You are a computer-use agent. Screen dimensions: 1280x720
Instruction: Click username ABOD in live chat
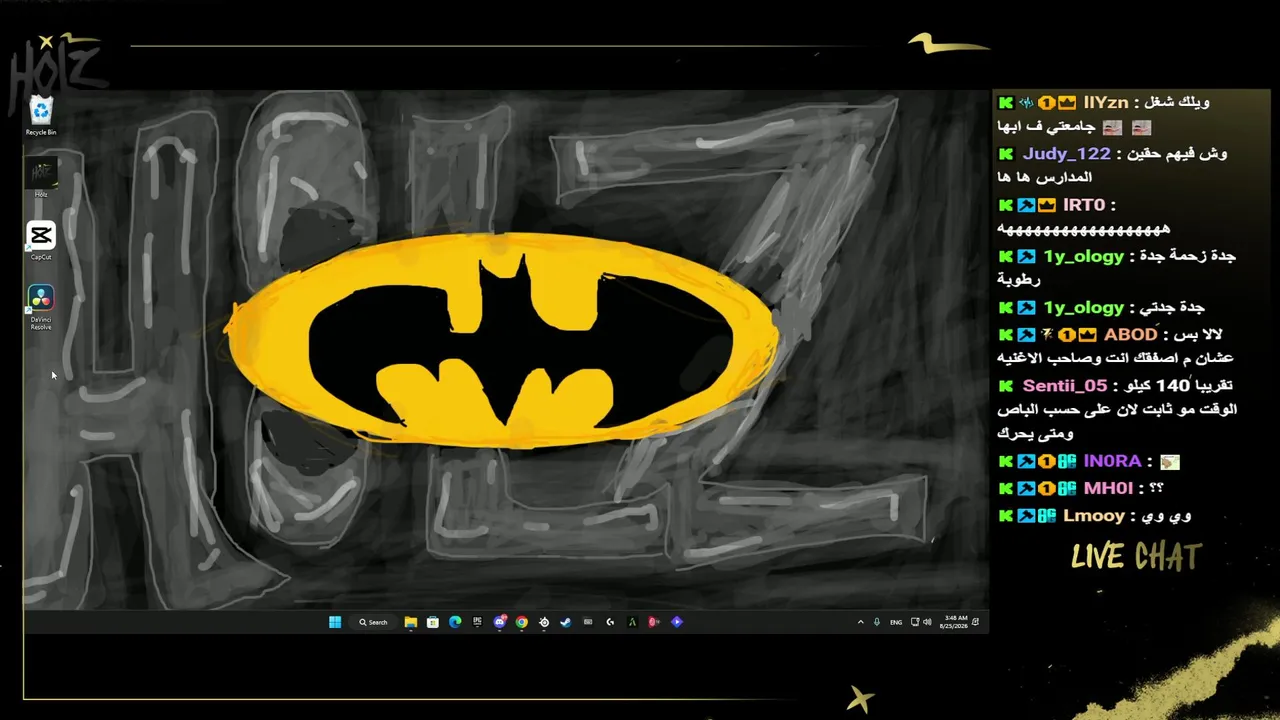click(x=1130, y=335)
